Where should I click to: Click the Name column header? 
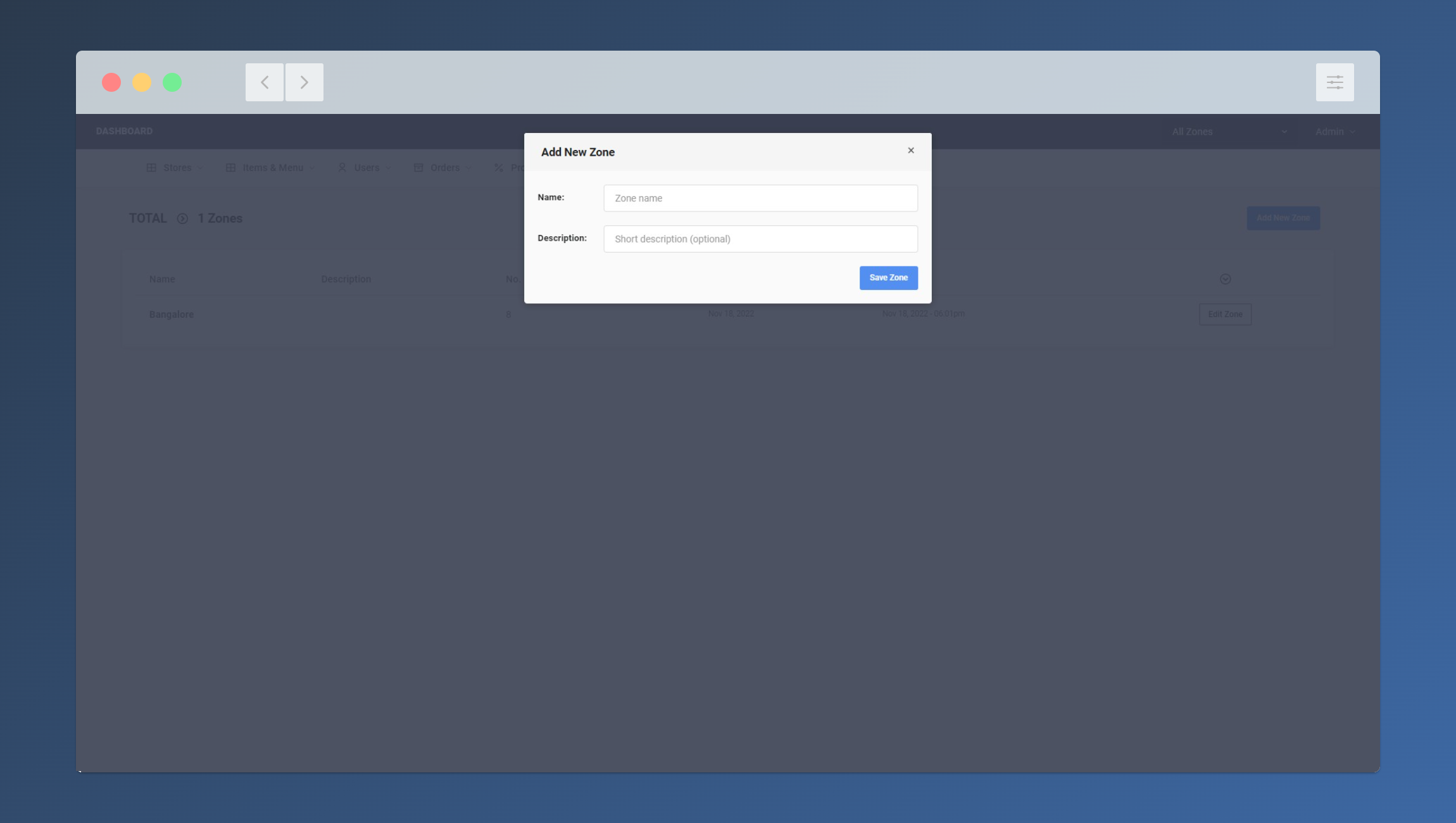[162, 279]
